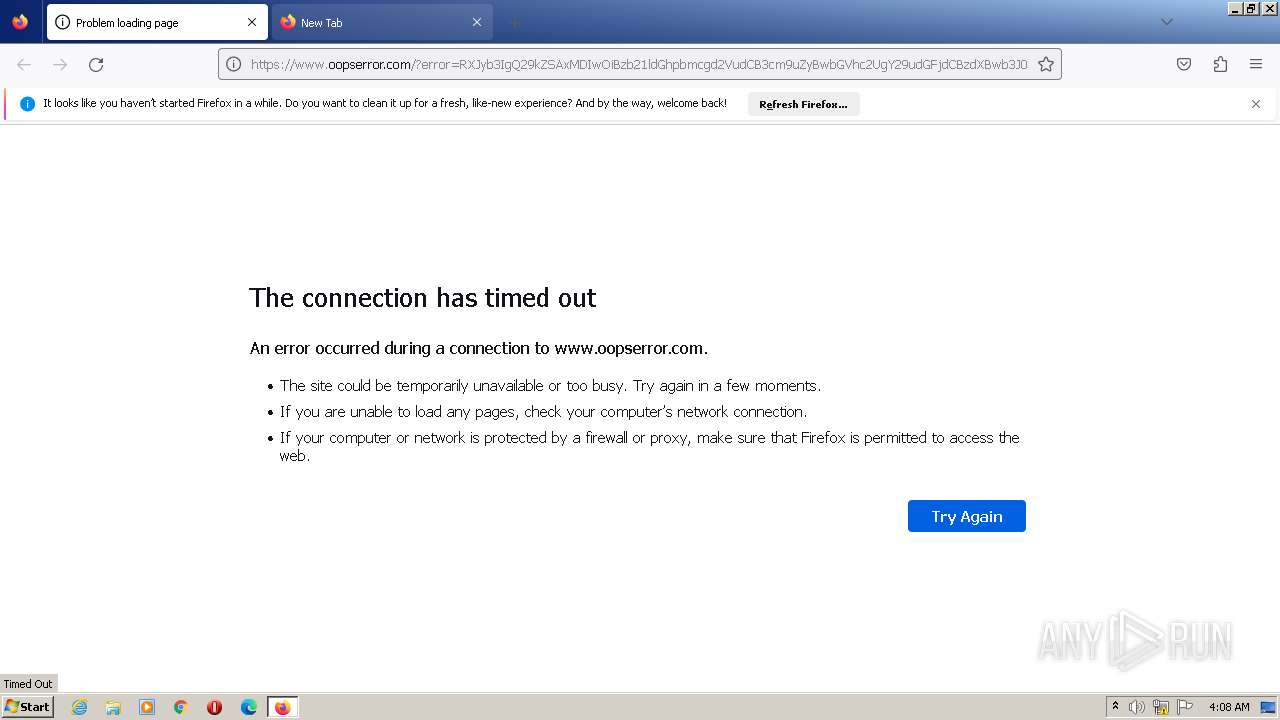This screenshot has width=1280, height=720.
Task: Close the New Tab tab
Action: tap(477, 22)
